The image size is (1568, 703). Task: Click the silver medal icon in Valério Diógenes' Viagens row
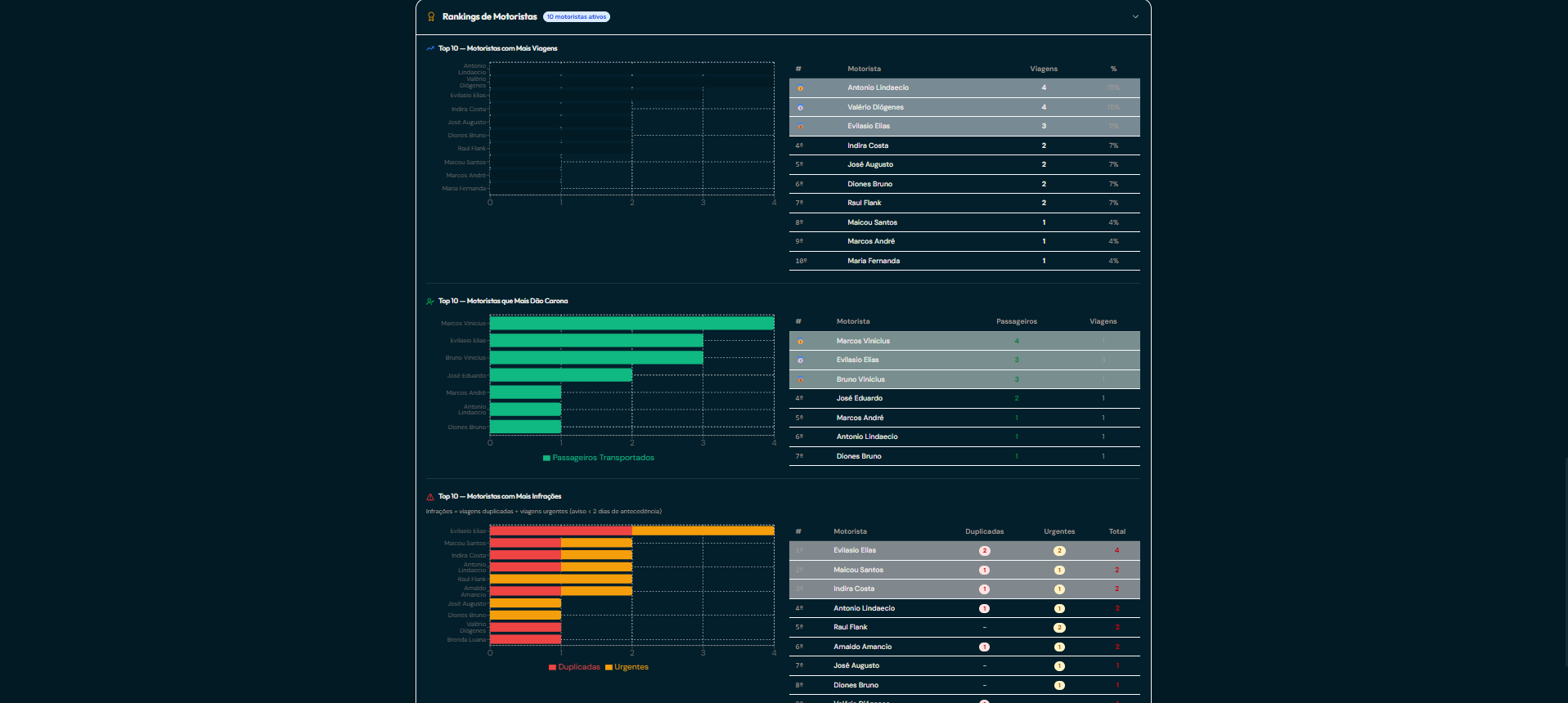pyautogui.click(x=800, y=107)
